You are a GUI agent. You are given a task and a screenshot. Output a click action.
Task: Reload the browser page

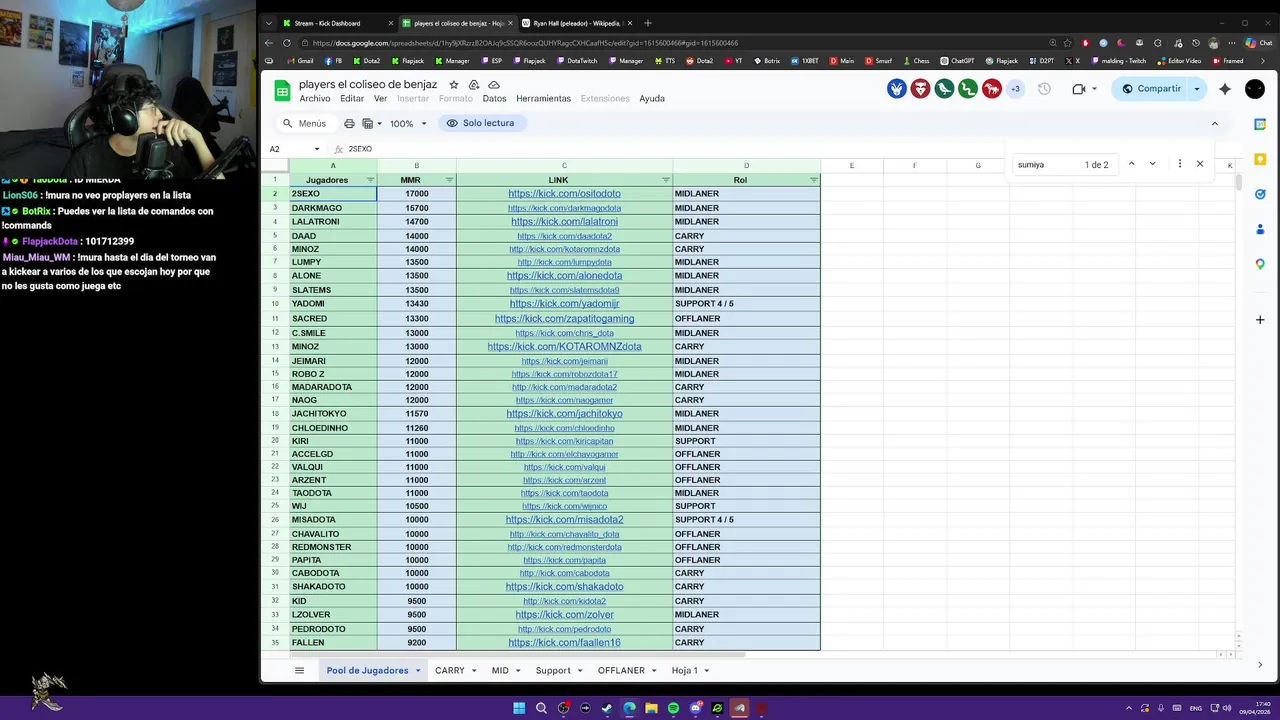pyautogui.click(x=287, y=43)
